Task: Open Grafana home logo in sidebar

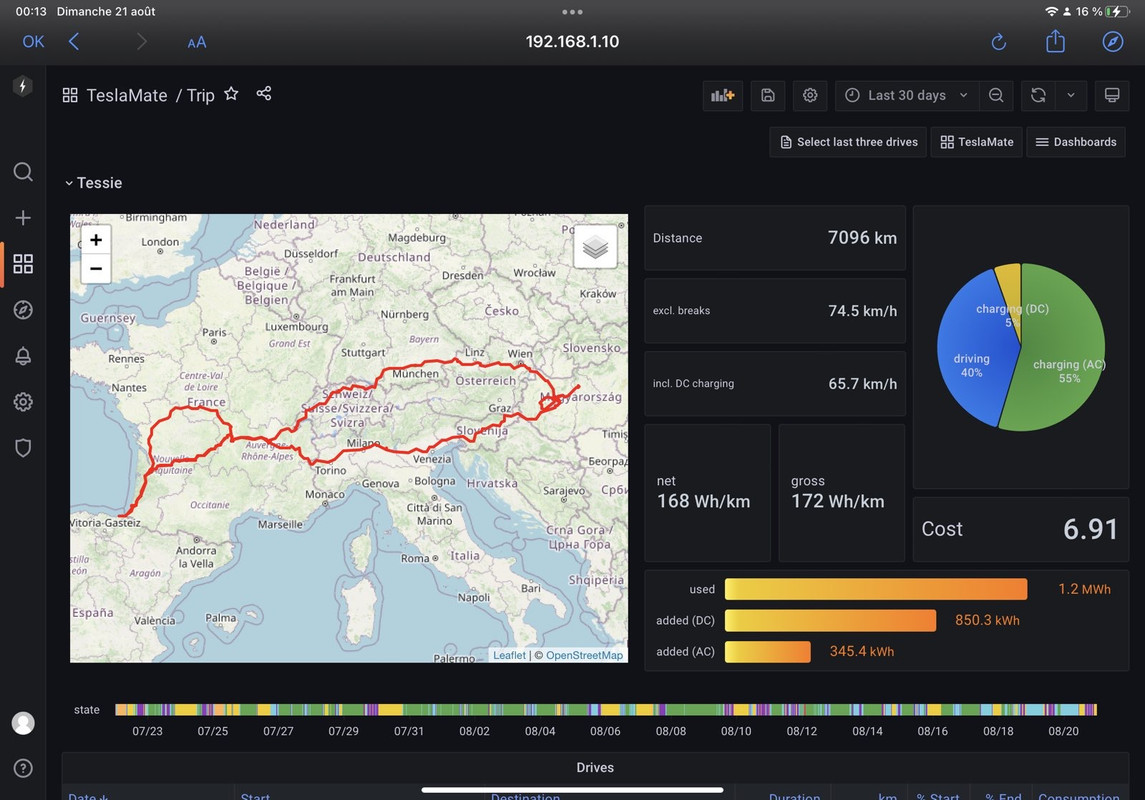Action: (x=23, y=86)
